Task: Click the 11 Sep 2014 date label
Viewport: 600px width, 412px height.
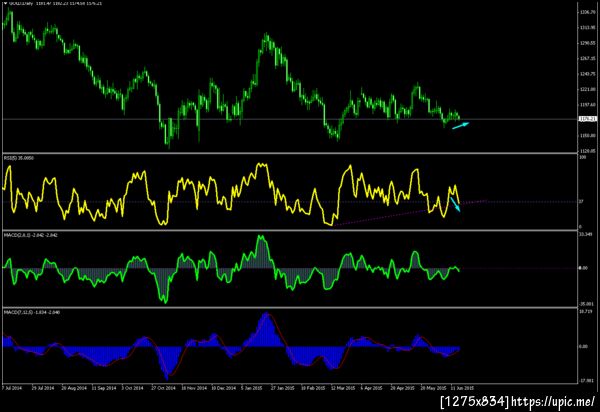Action: (104, 388)
